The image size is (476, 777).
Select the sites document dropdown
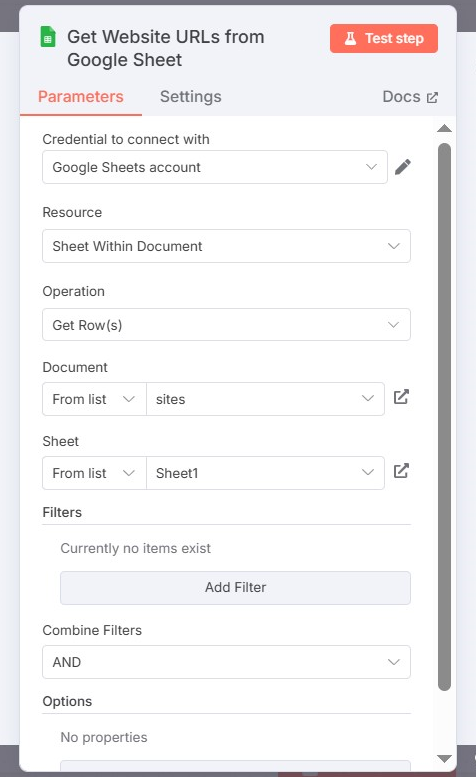(x=265, y=399)
